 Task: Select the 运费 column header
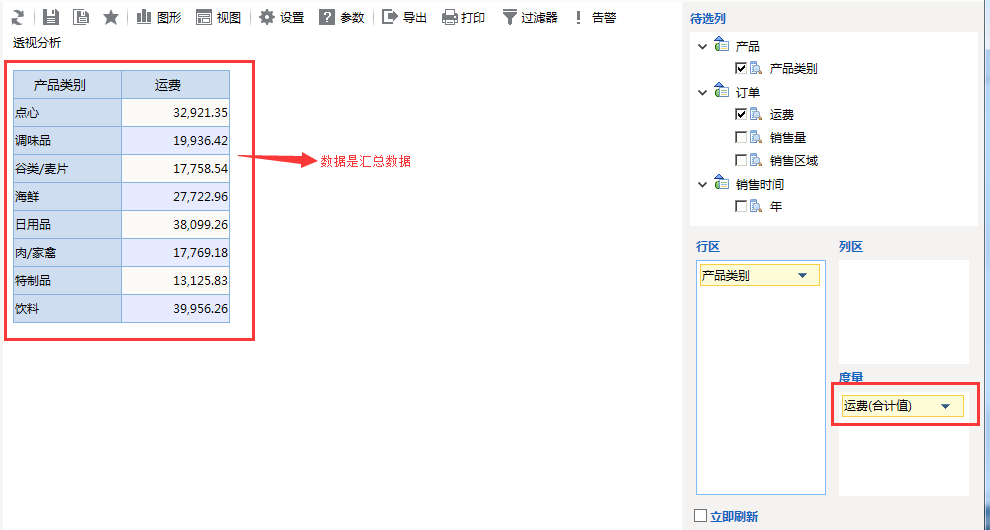(x=176, y=85)
